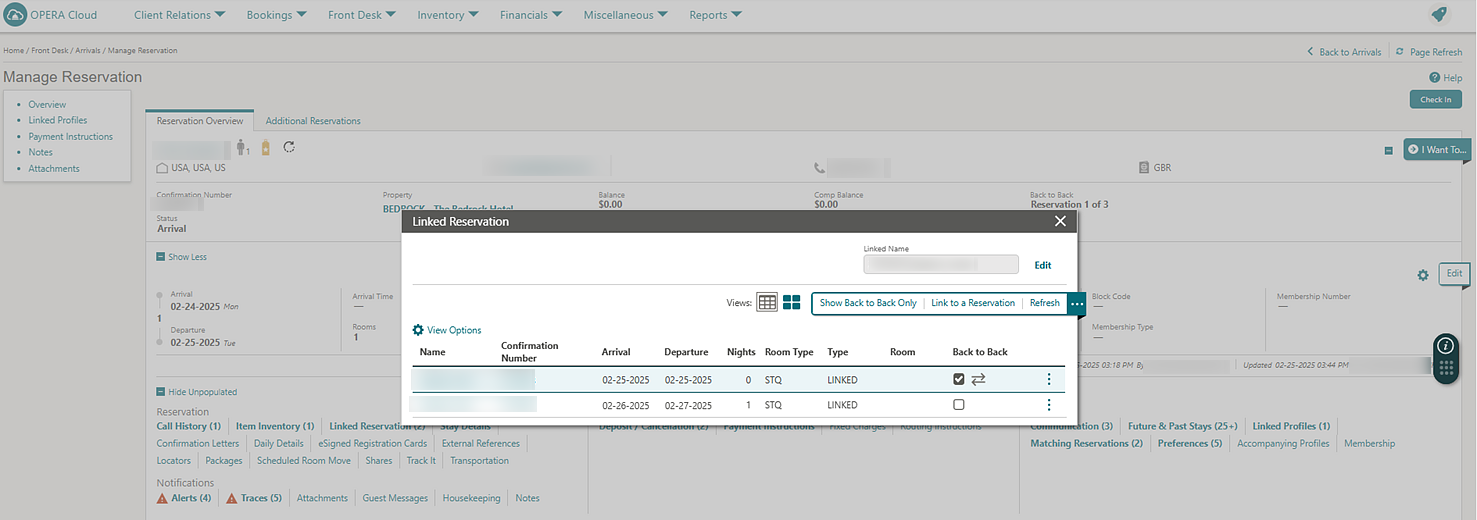
Task: Click Link to a Reservation
Action: point(972,303)
